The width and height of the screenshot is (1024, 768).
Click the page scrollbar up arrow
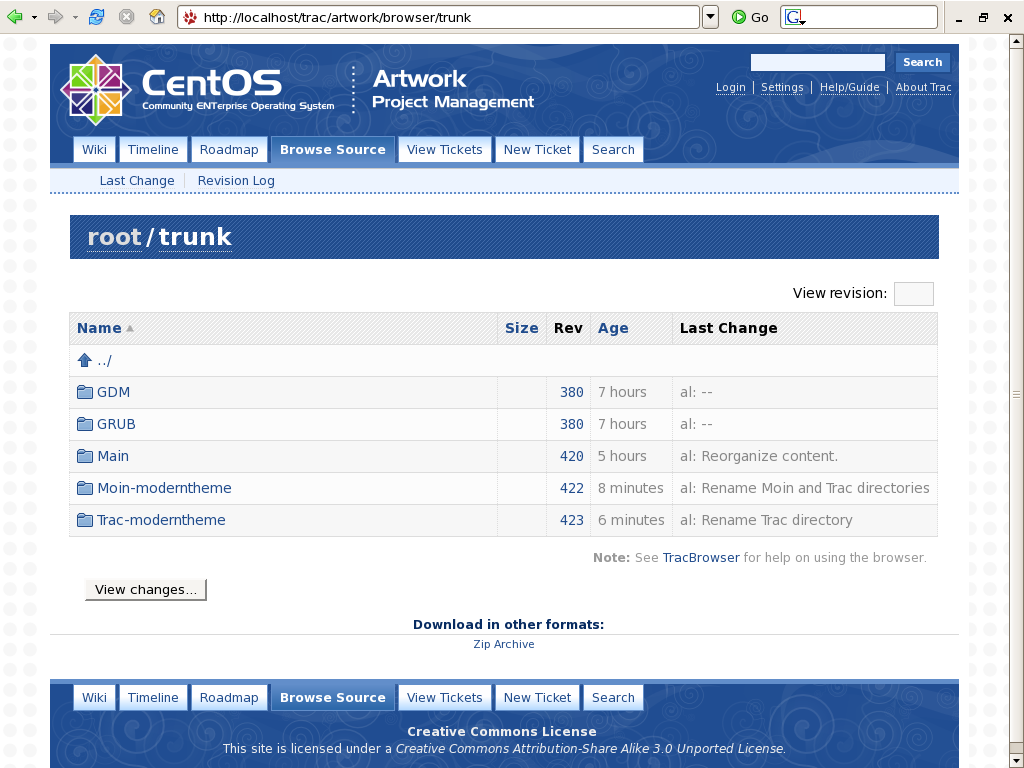[1016, 42]
